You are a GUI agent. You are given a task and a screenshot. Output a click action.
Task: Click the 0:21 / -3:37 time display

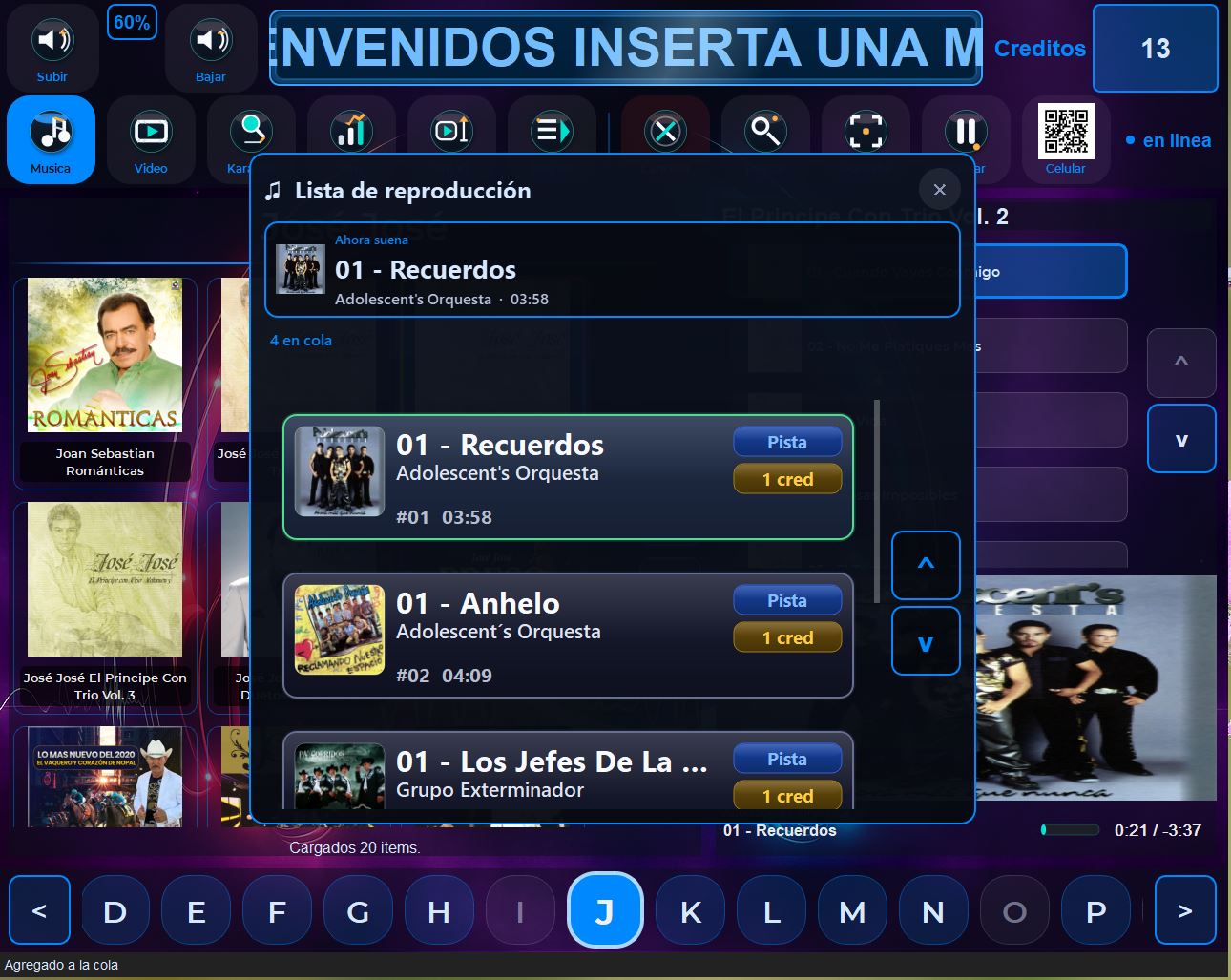point(1158,830)
